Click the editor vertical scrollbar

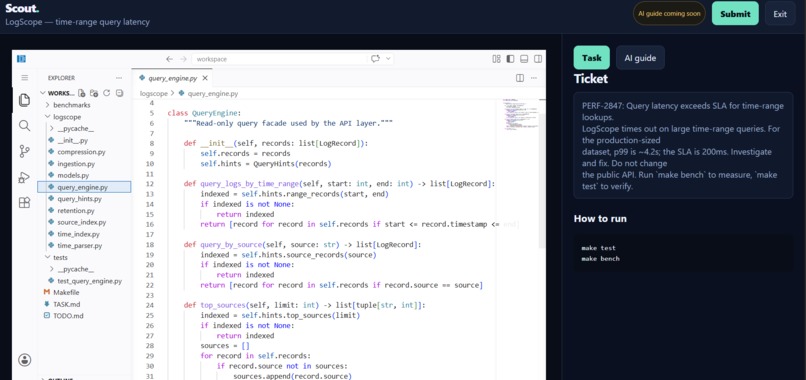(542, 180)
